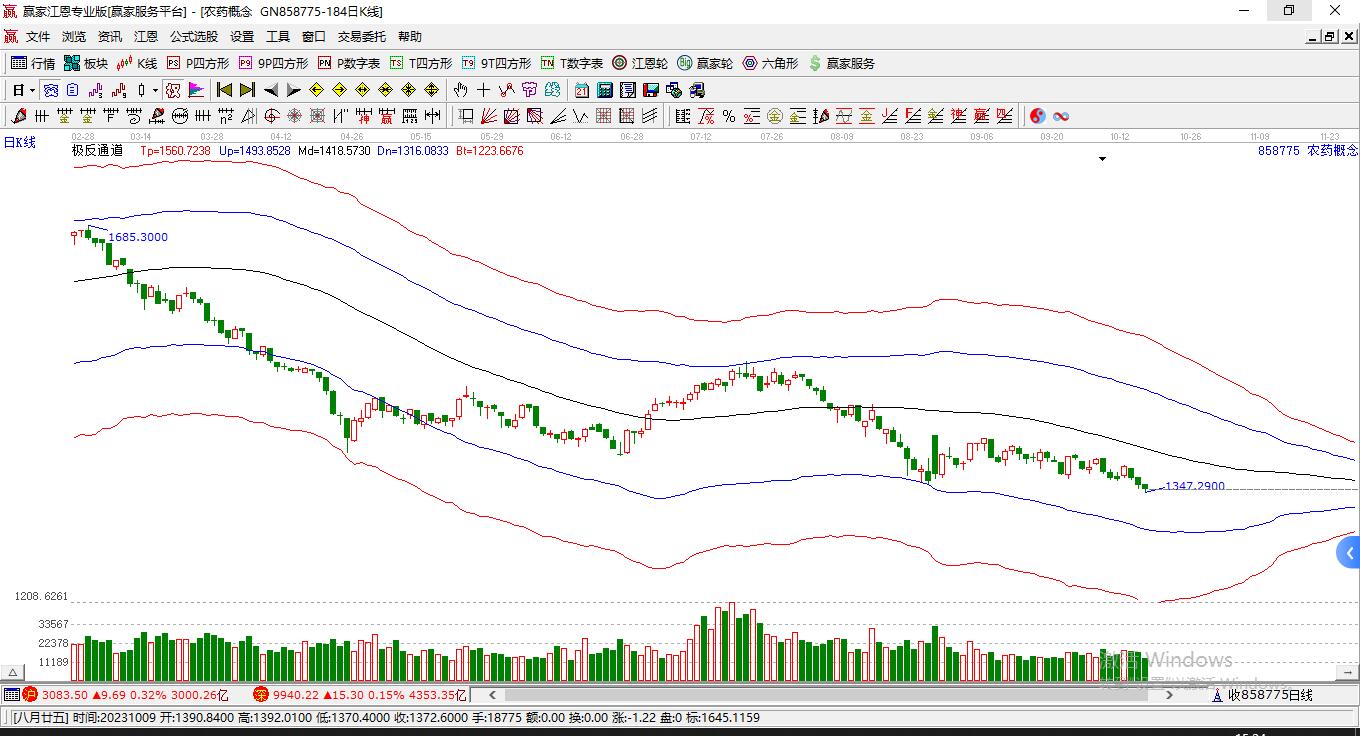Screen dimensions: 1360x736
Task: Click the red-blue yin-yang icon
Action: [x=1037, y=116]
